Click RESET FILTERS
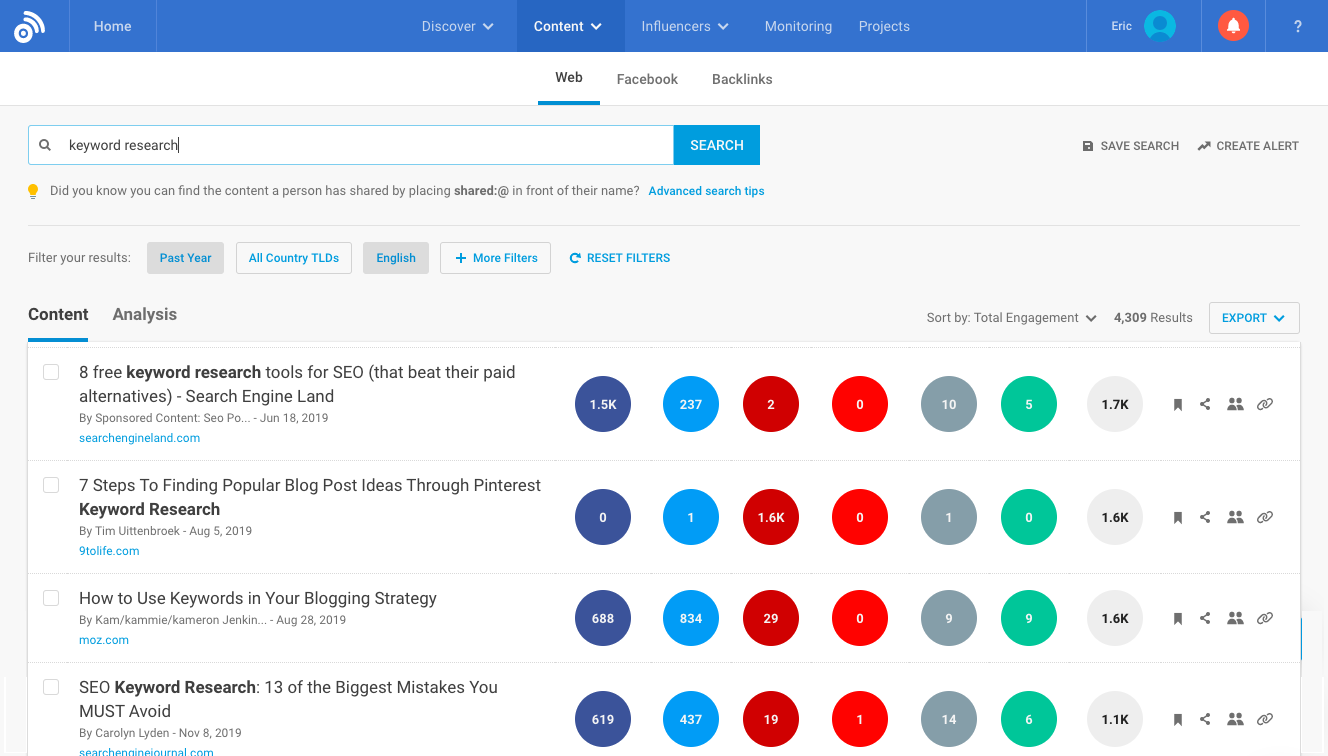The image size is (1328, 756). [620, 258]
